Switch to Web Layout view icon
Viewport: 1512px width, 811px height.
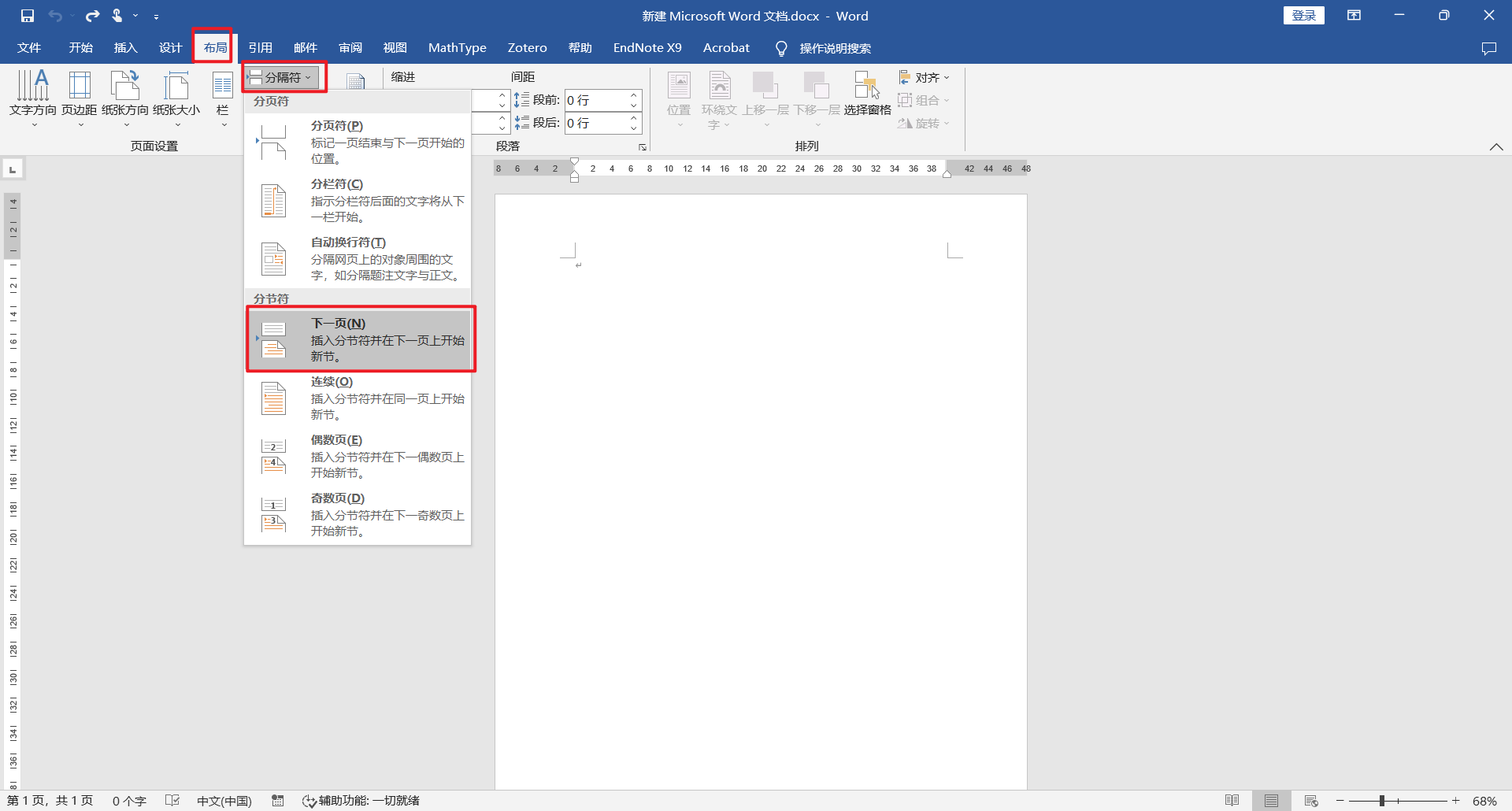1311,801
